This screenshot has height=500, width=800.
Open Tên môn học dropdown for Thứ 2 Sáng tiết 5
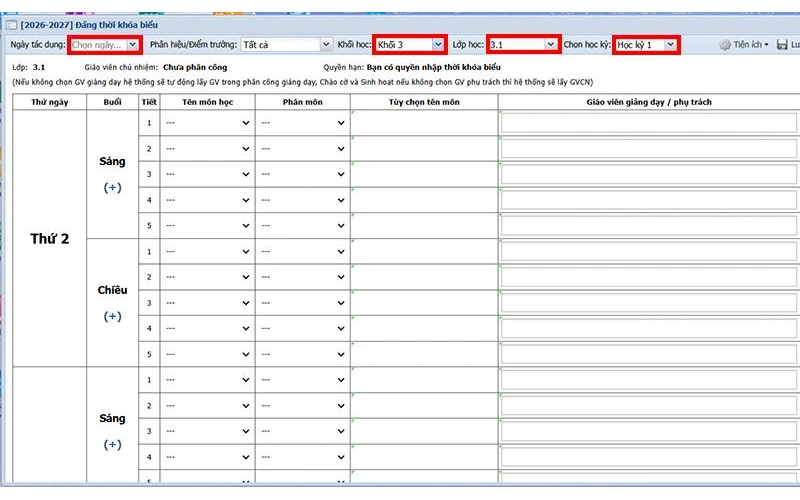tap(207, 226)
